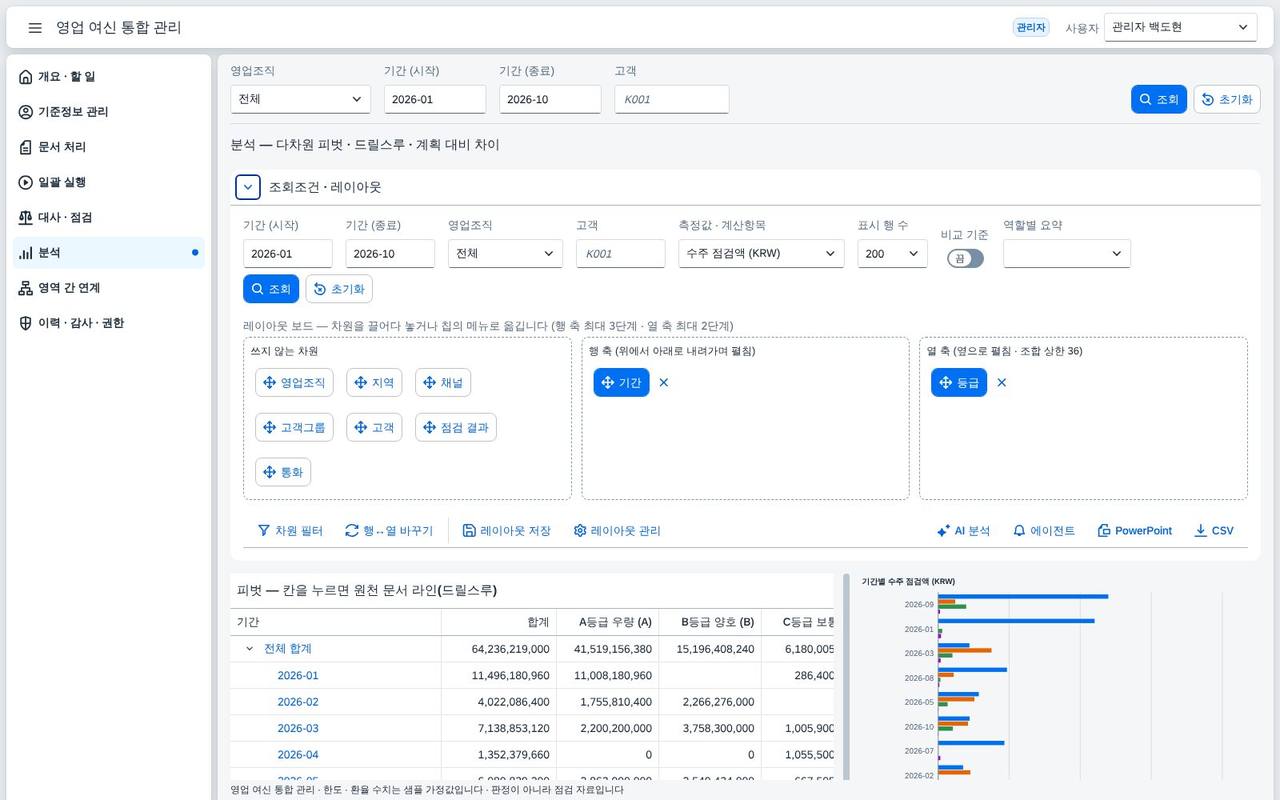1280x800 pixels.
Task: Remove 기간 chip from row axis
Action: pos(664,383)
